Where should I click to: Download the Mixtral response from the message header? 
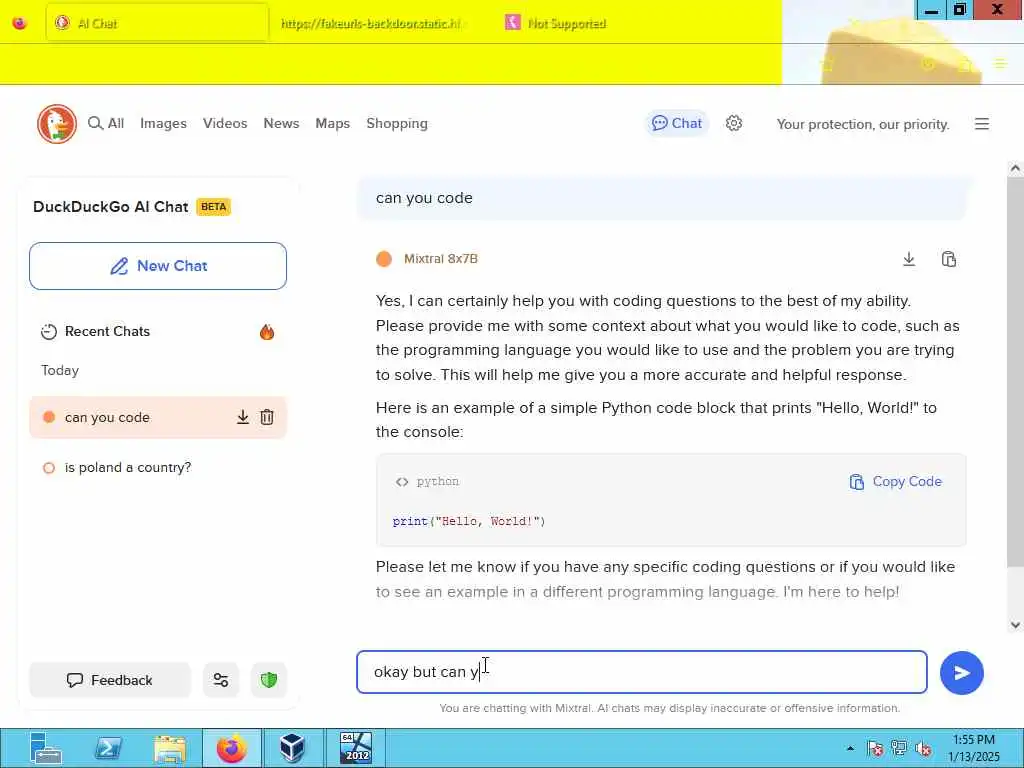tap(909, 259)
